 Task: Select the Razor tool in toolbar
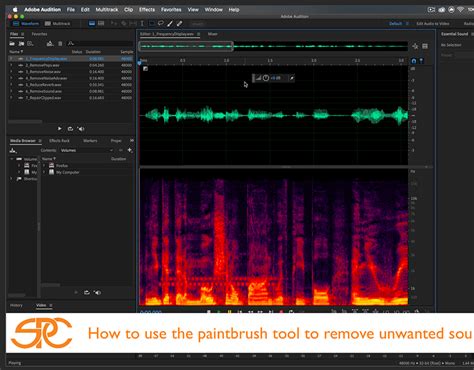tap(124, 23)
